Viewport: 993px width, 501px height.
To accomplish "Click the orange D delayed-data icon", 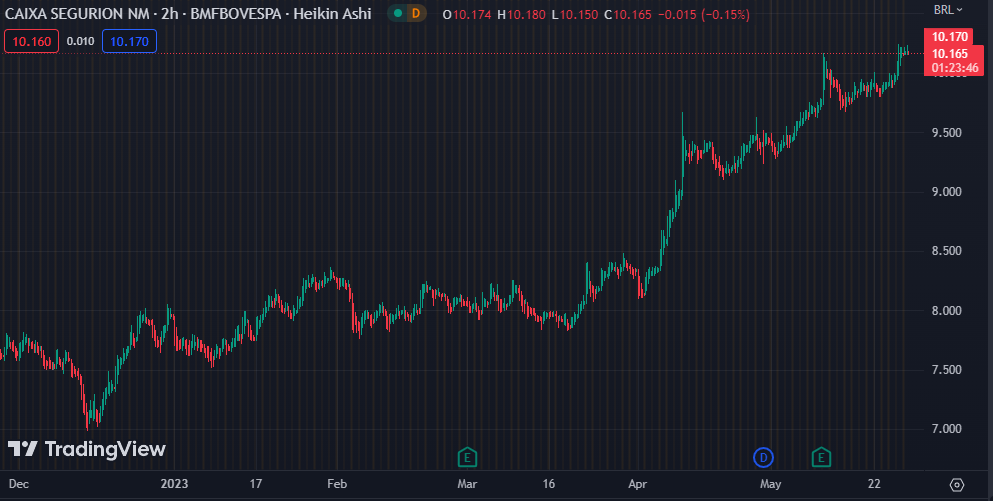I will point(416,13).
